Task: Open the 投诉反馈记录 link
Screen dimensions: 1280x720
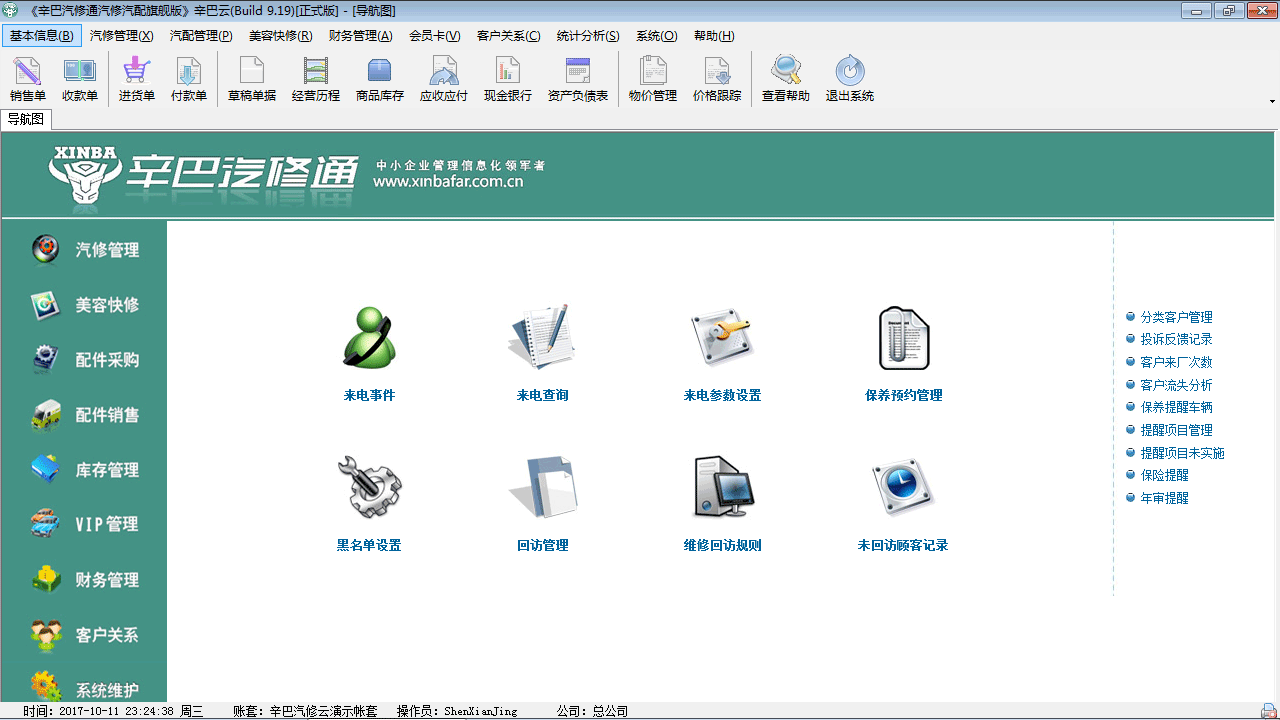Action: (x=1176, y=339)
